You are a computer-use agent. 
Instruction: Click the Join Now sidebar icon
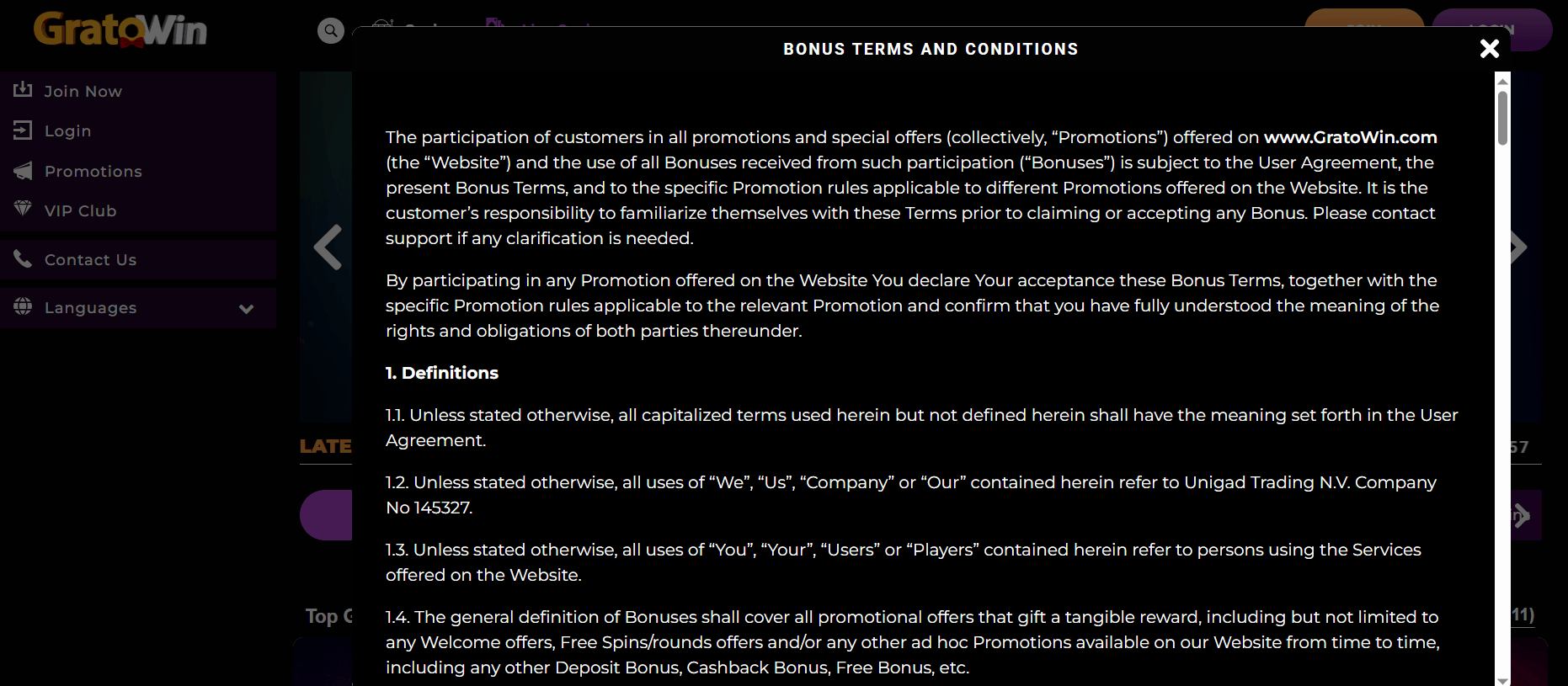click(23, 90)
